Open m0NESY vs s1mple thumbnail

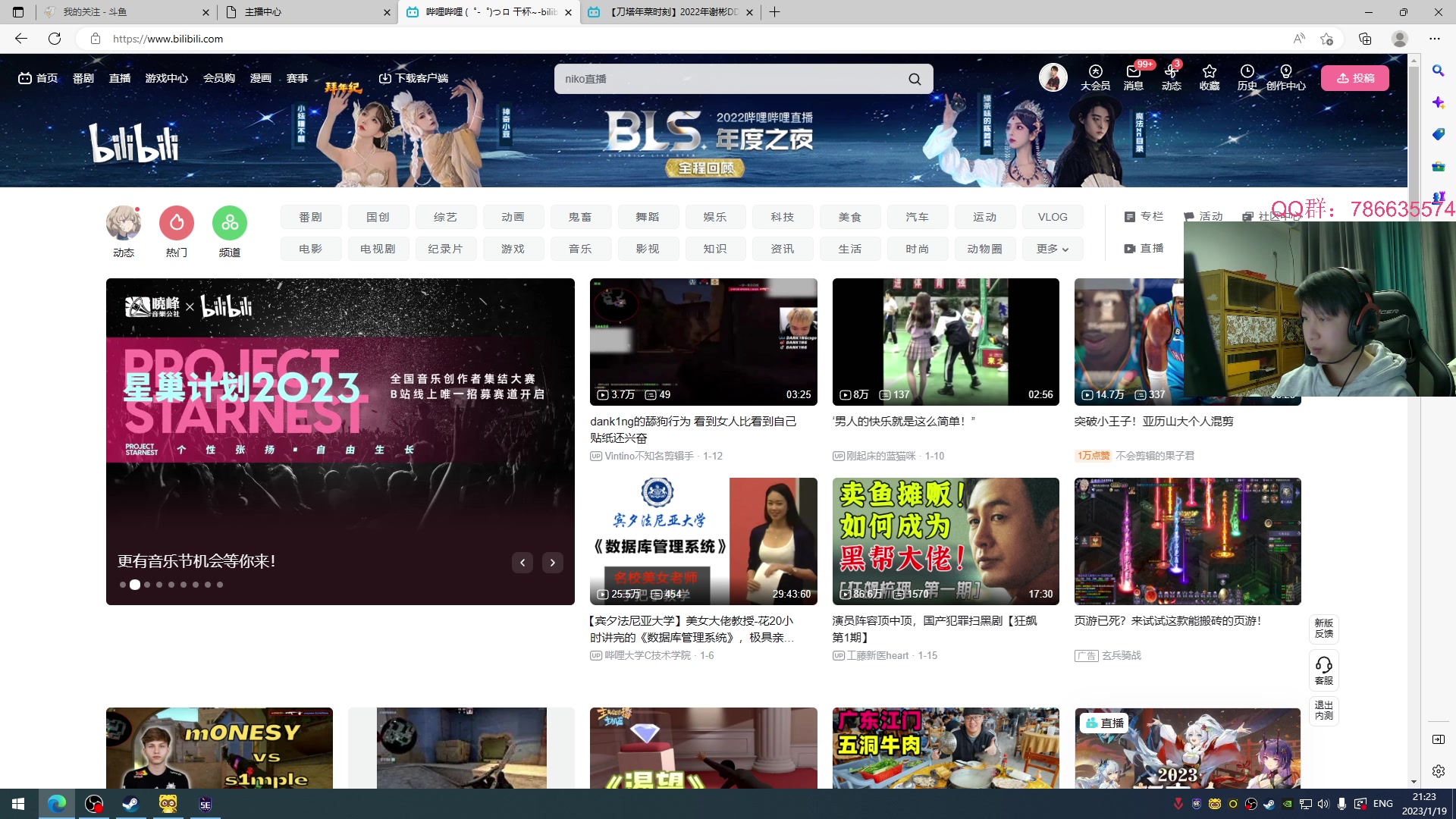(x=219, y=748)
